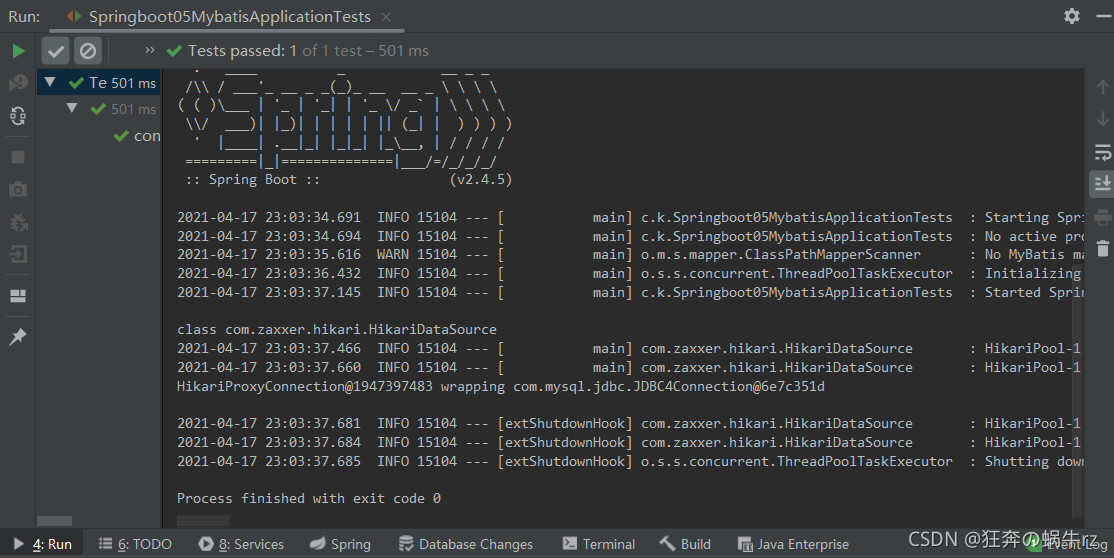1114x558 pixels.
Task: Rerun the test with green play icon
Action: tap(18, 50)
